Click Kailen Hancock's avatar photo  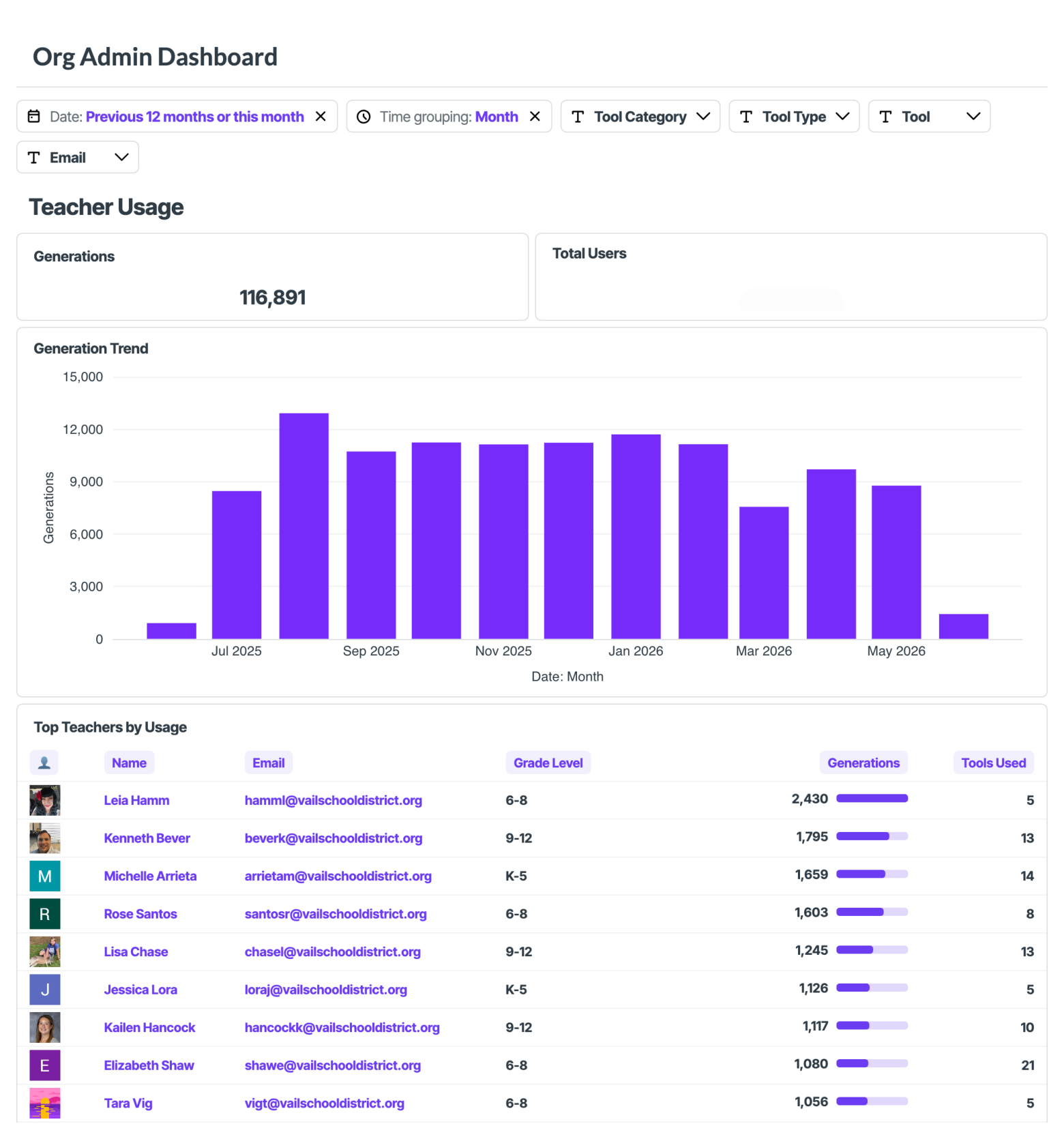45,1027
